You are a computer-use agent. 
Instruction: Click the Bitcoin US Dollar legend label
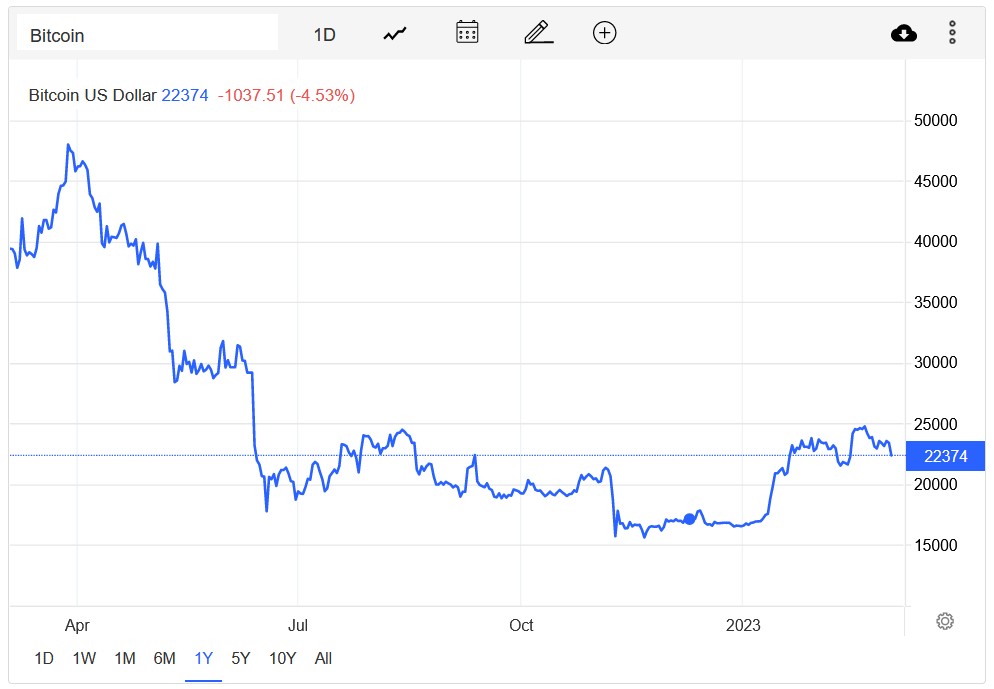click(93, 95)
